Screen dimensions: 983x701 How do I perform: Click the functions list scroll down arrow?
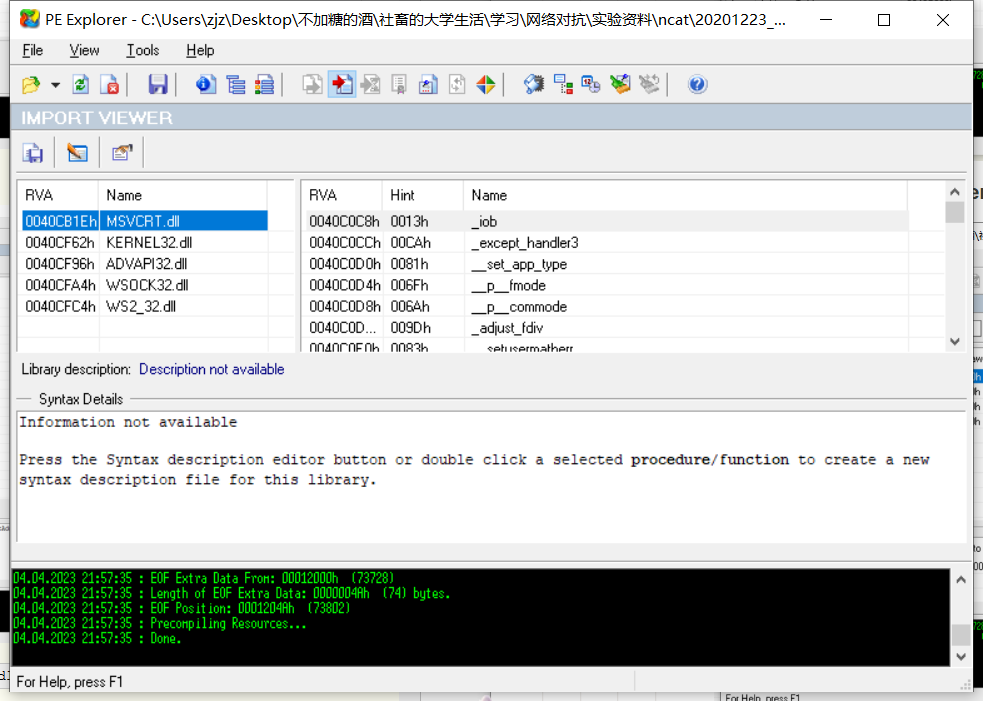click(x=954, y=341)
